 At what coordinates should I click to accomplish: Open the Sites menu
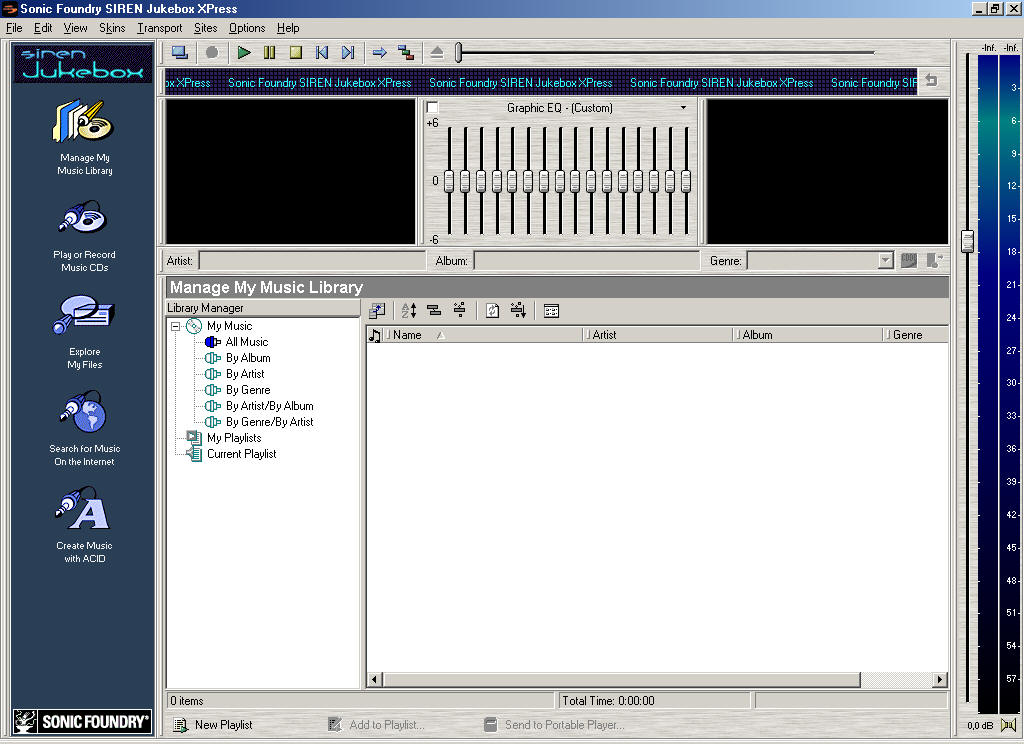tap(205, 28)
